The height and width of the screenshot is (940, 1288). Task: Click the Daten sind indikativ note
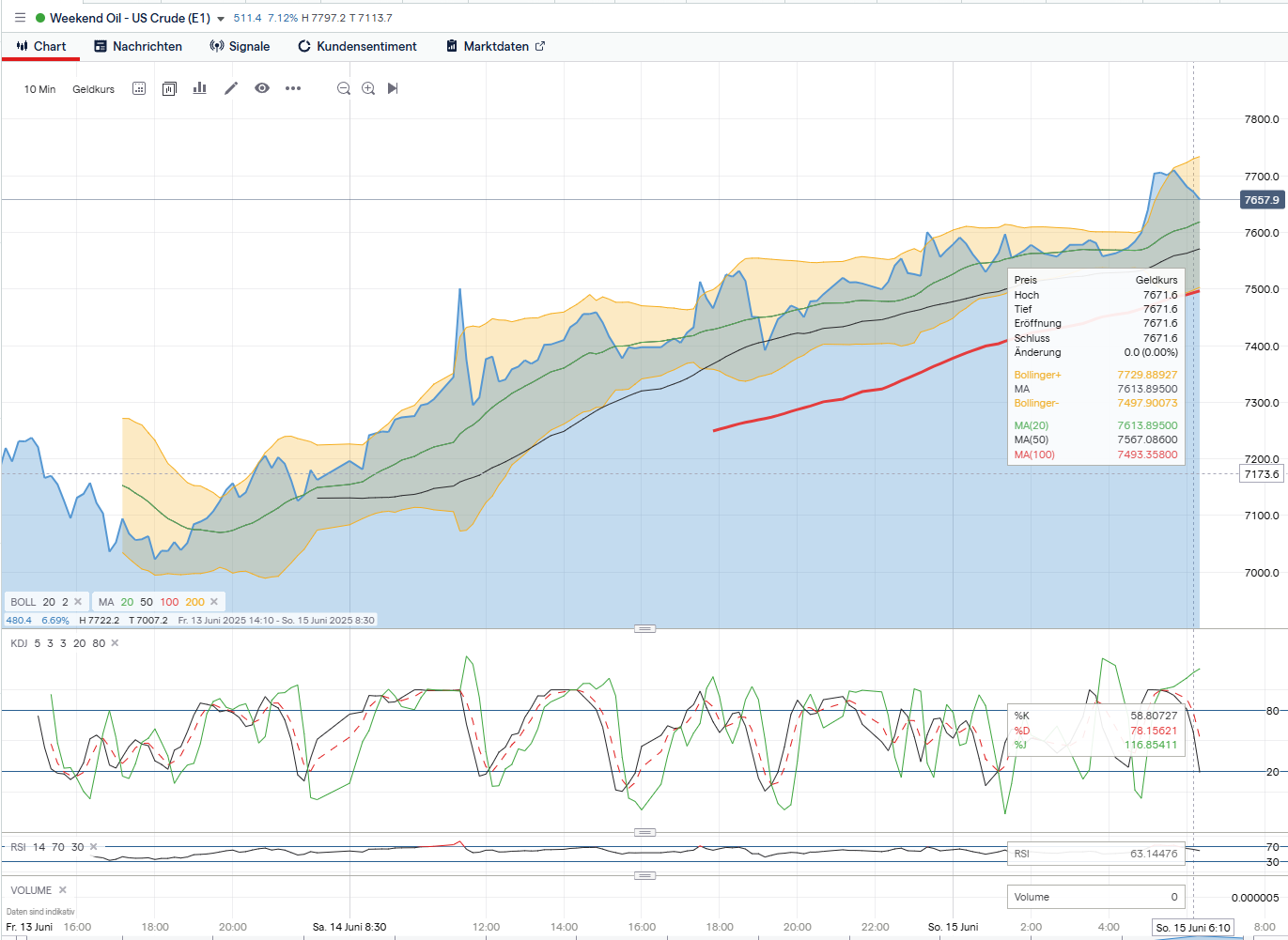pyautogui.click(x=40, y=912)
